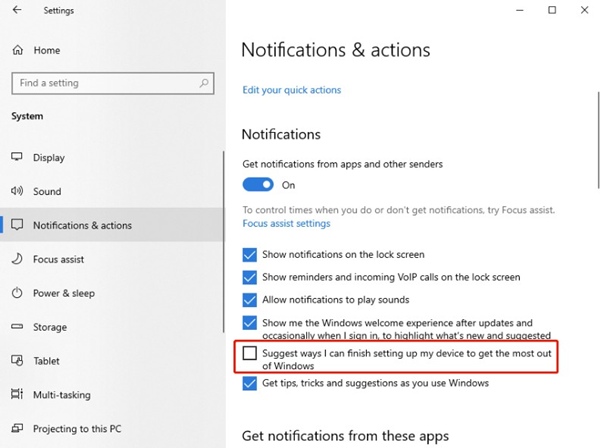Select Notifications & actions in sidebar
600x448 pixels.
pyautogui.click(x=112, y=225)
